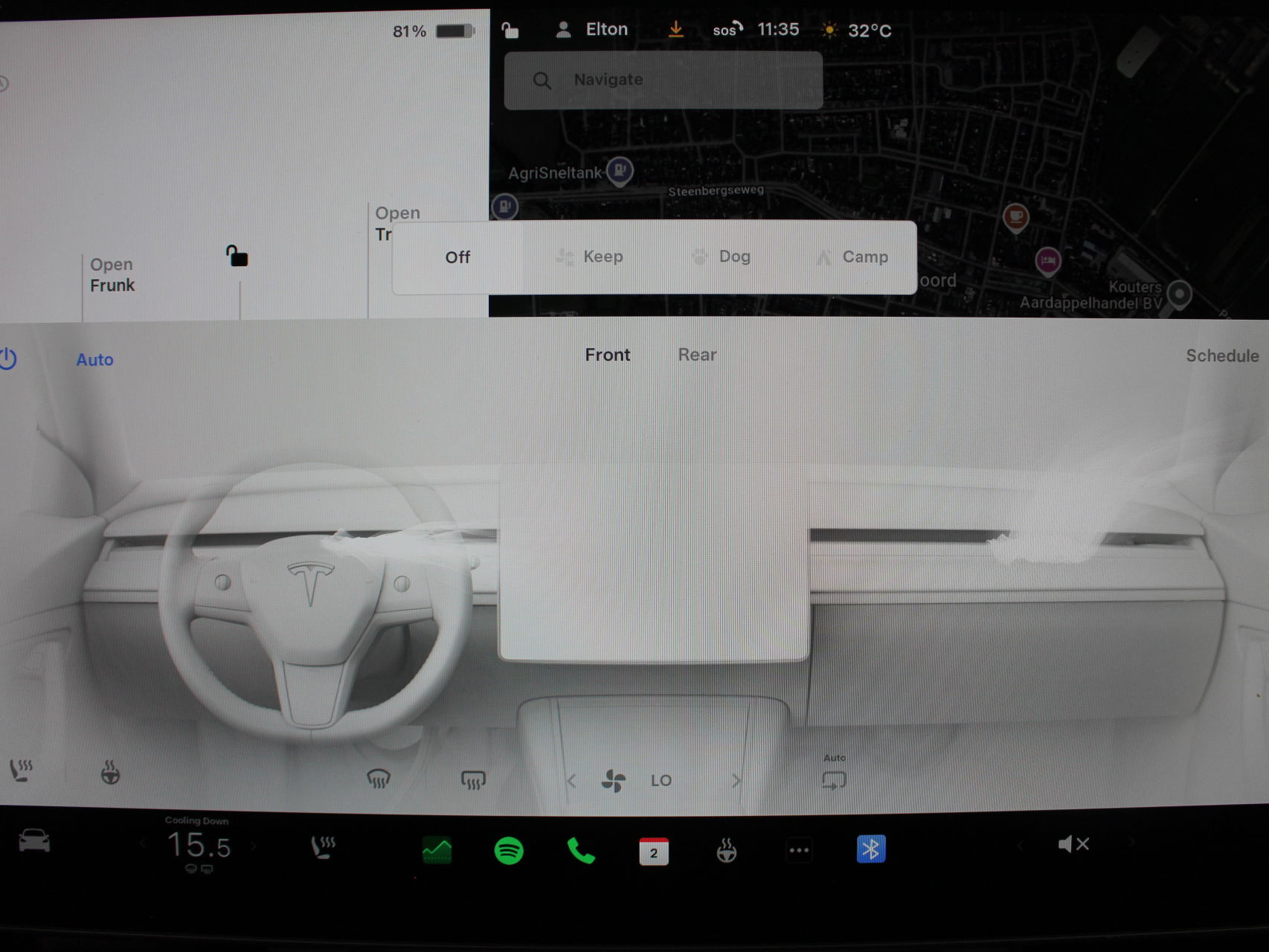The image size is (1269, 952).
Task: Select Keep climate mode
Action: click(x=589, y=257)
